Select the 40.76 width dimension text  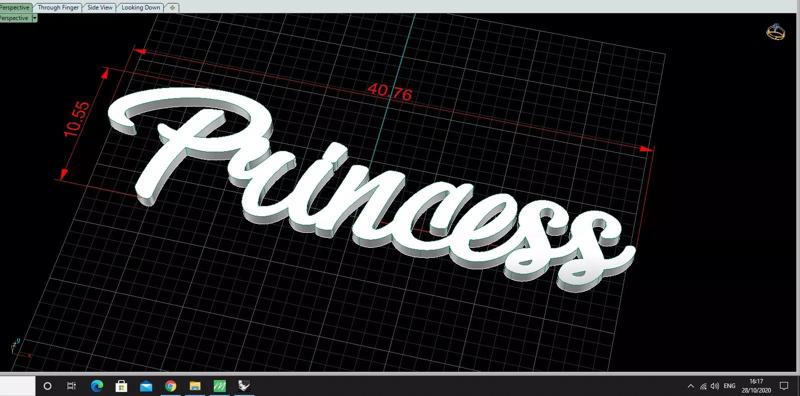coord(389,92)
